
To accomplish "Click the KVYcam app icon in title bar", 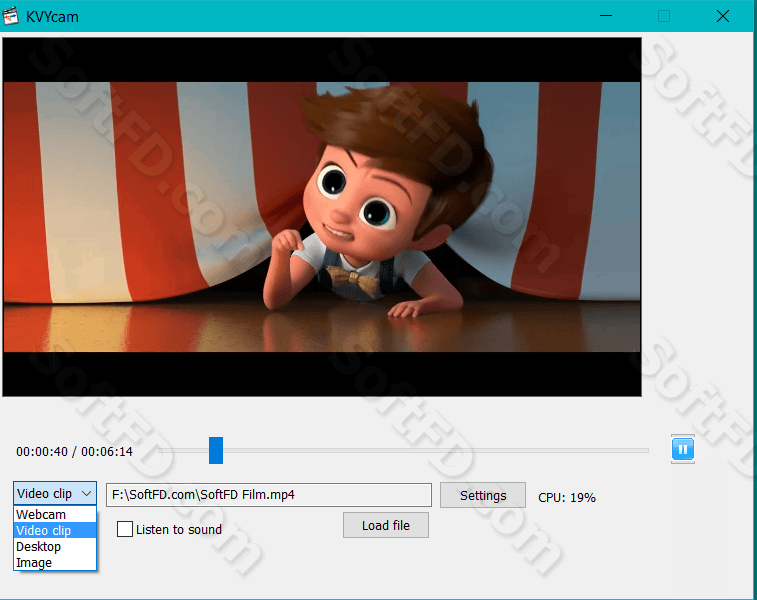I will coord(10,16).
